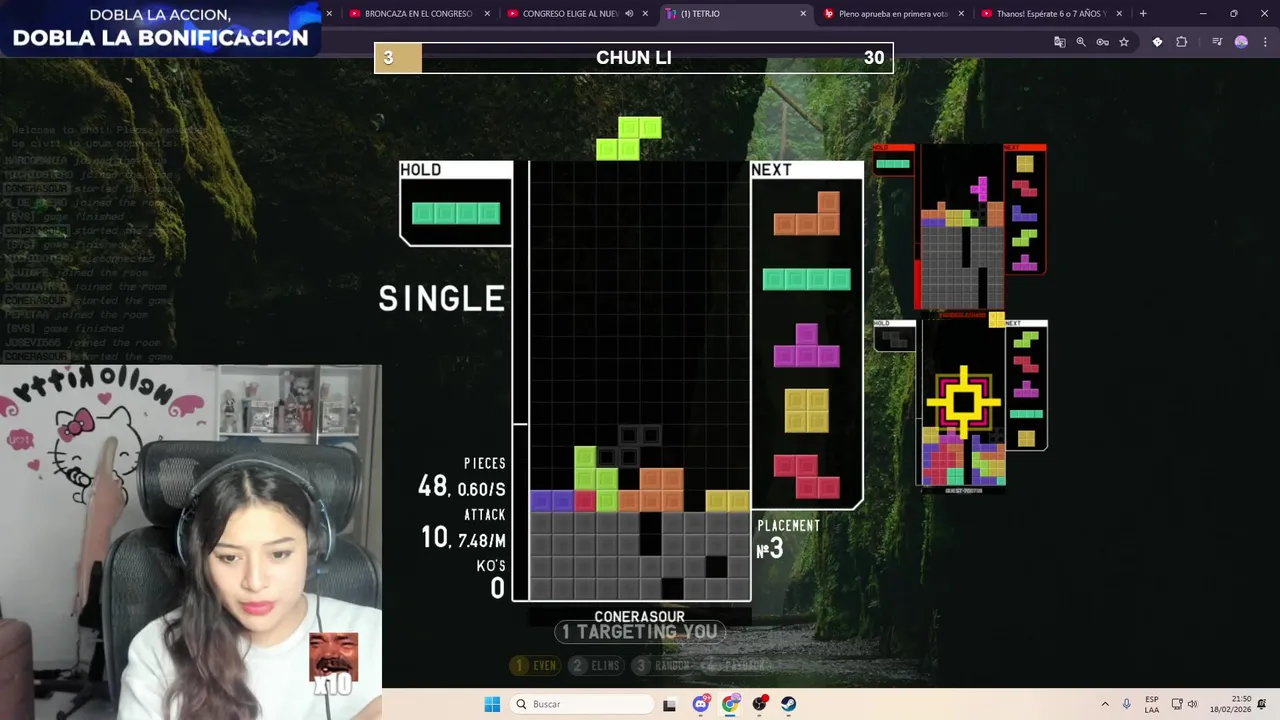Click the PIECES 48 counter
This screenshot has height=720, width=1280.
tap(462, 478)
